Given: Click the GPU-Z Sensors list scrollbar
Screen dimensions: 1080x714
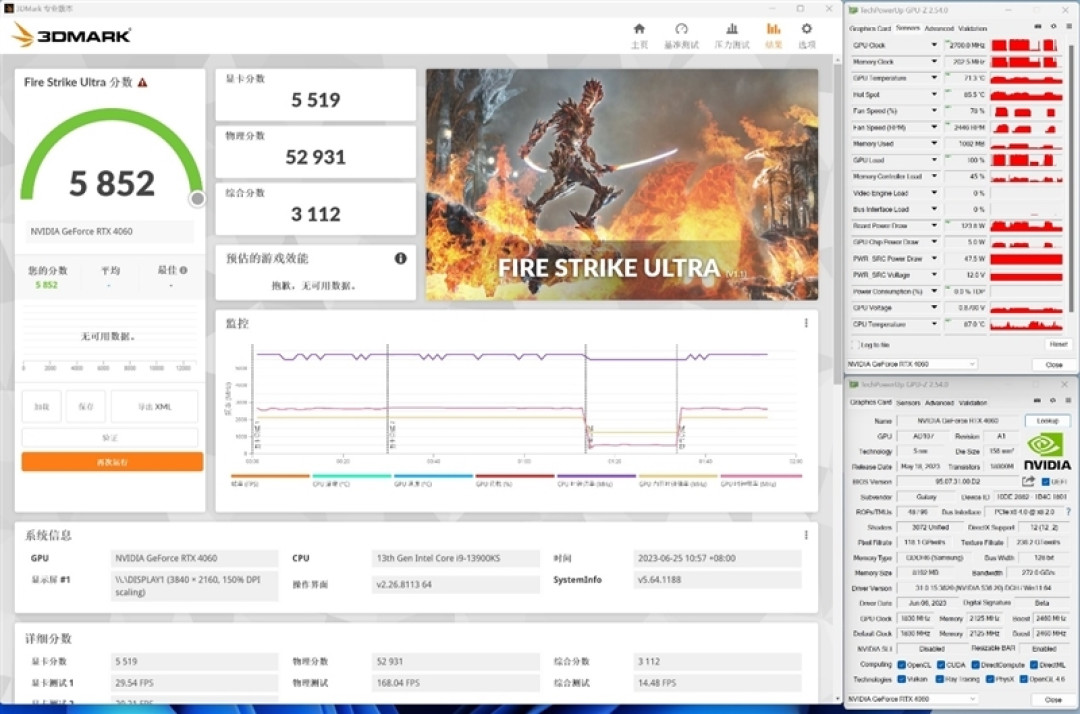Looking at the screenshot, I should [1073, 179].
